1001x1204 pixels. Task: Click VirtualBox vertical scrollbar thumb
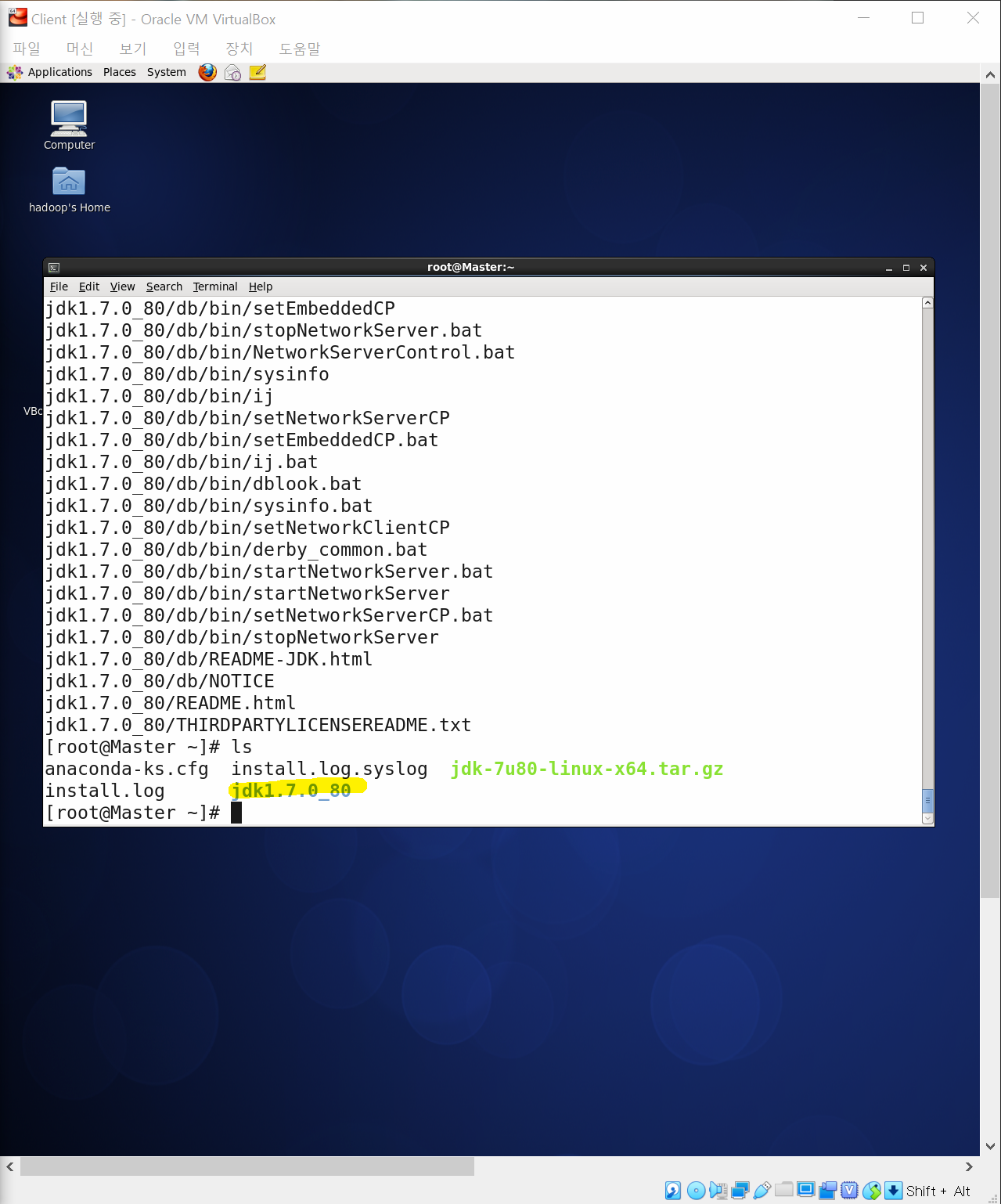point(990,492)
